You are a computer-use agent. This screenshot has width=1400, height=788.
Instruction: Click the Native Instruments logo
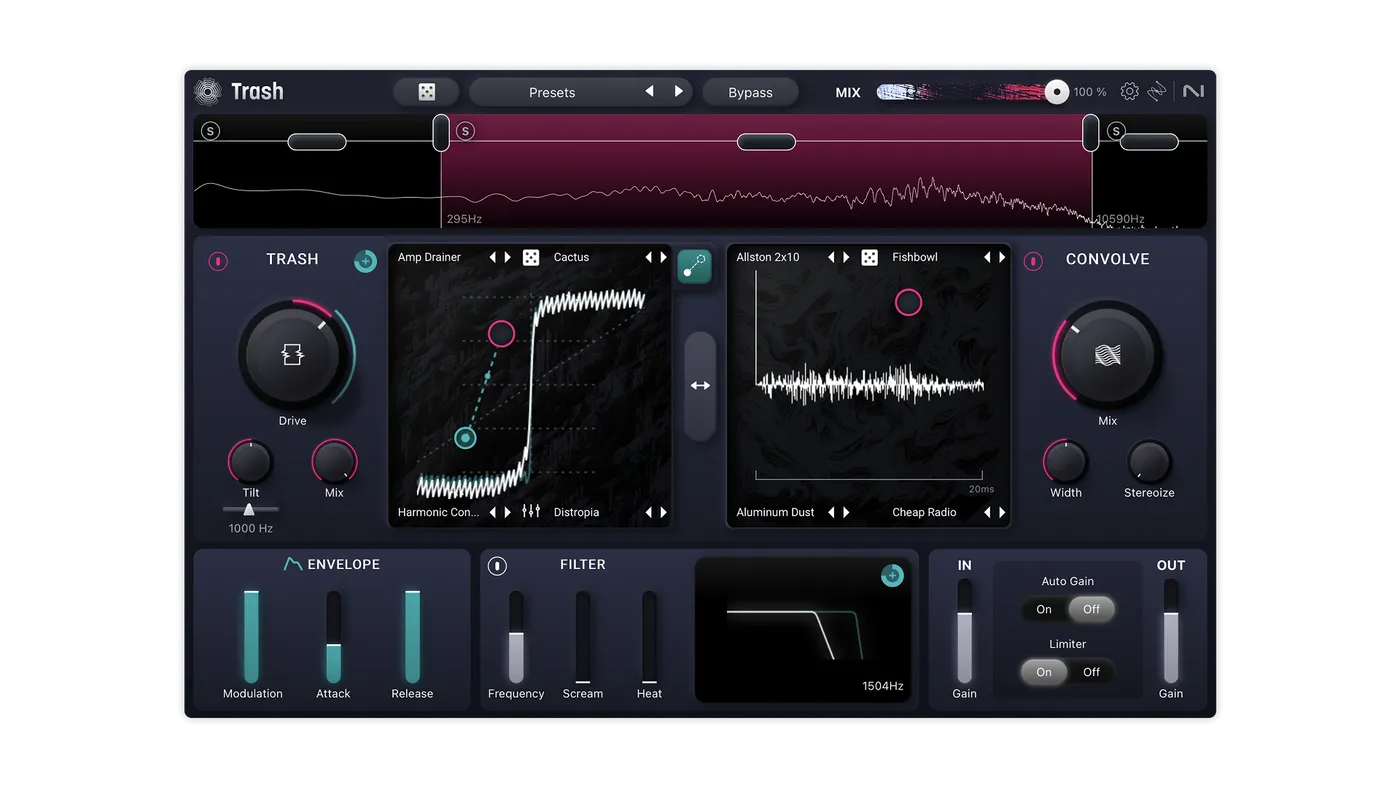click(1193, 91)
